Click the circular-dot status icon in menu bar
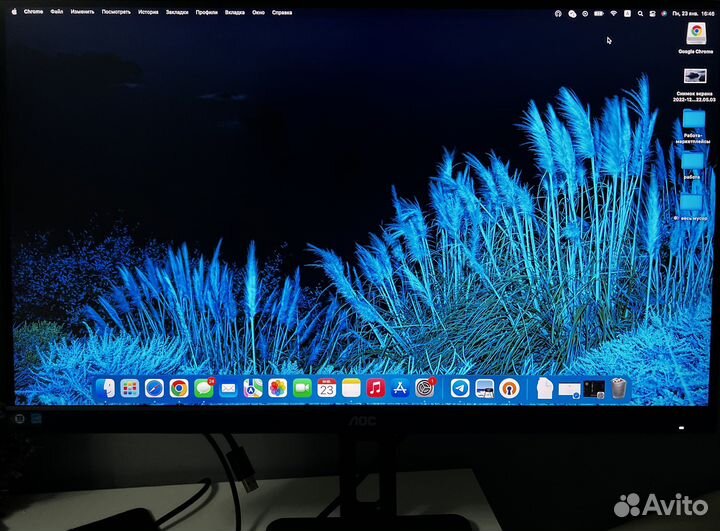The image size is (720, 531). coord(585,14)
